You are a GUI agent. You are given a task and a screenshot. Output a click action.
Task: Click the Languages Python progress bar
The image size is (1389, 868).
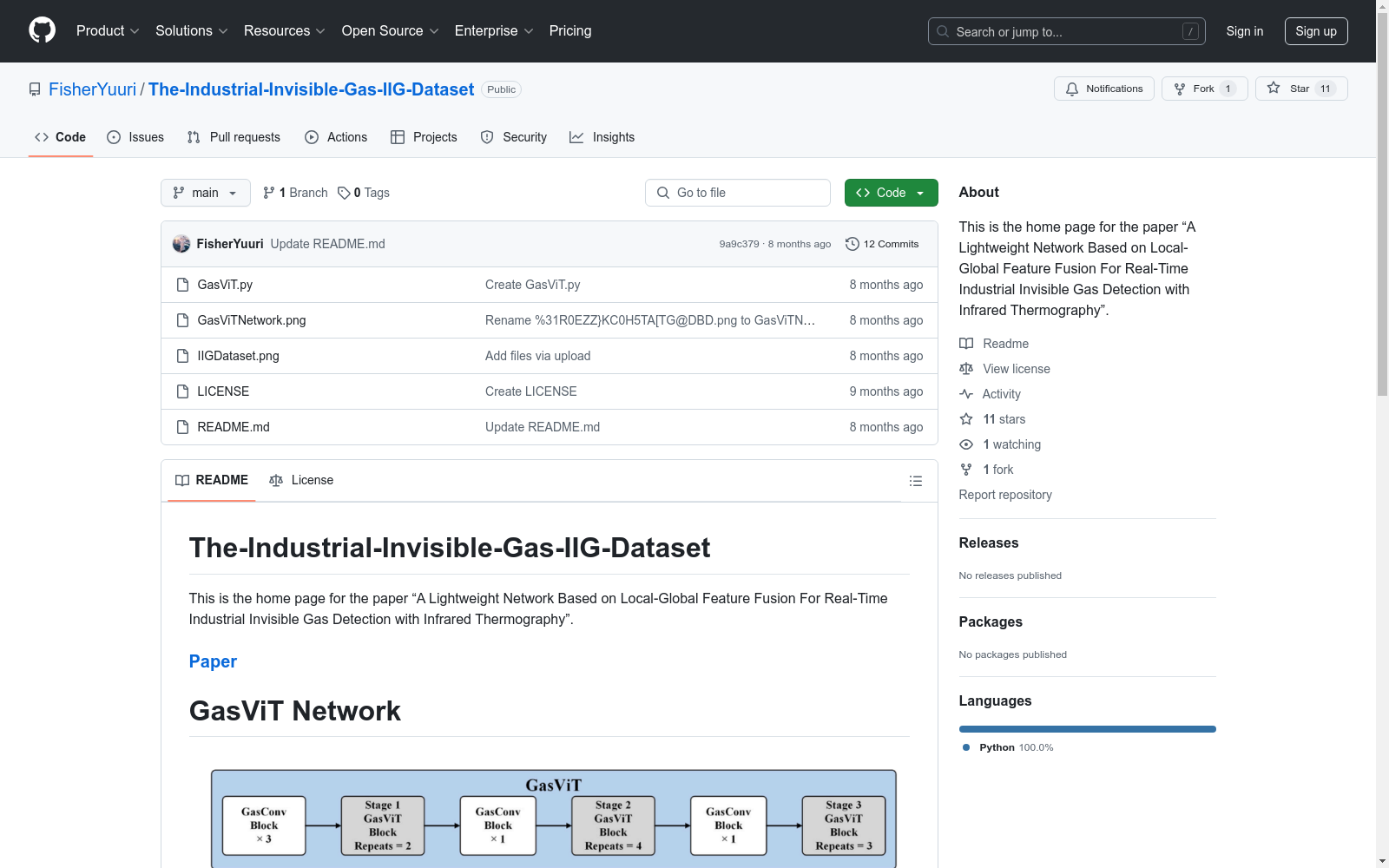pos(1087,729)
